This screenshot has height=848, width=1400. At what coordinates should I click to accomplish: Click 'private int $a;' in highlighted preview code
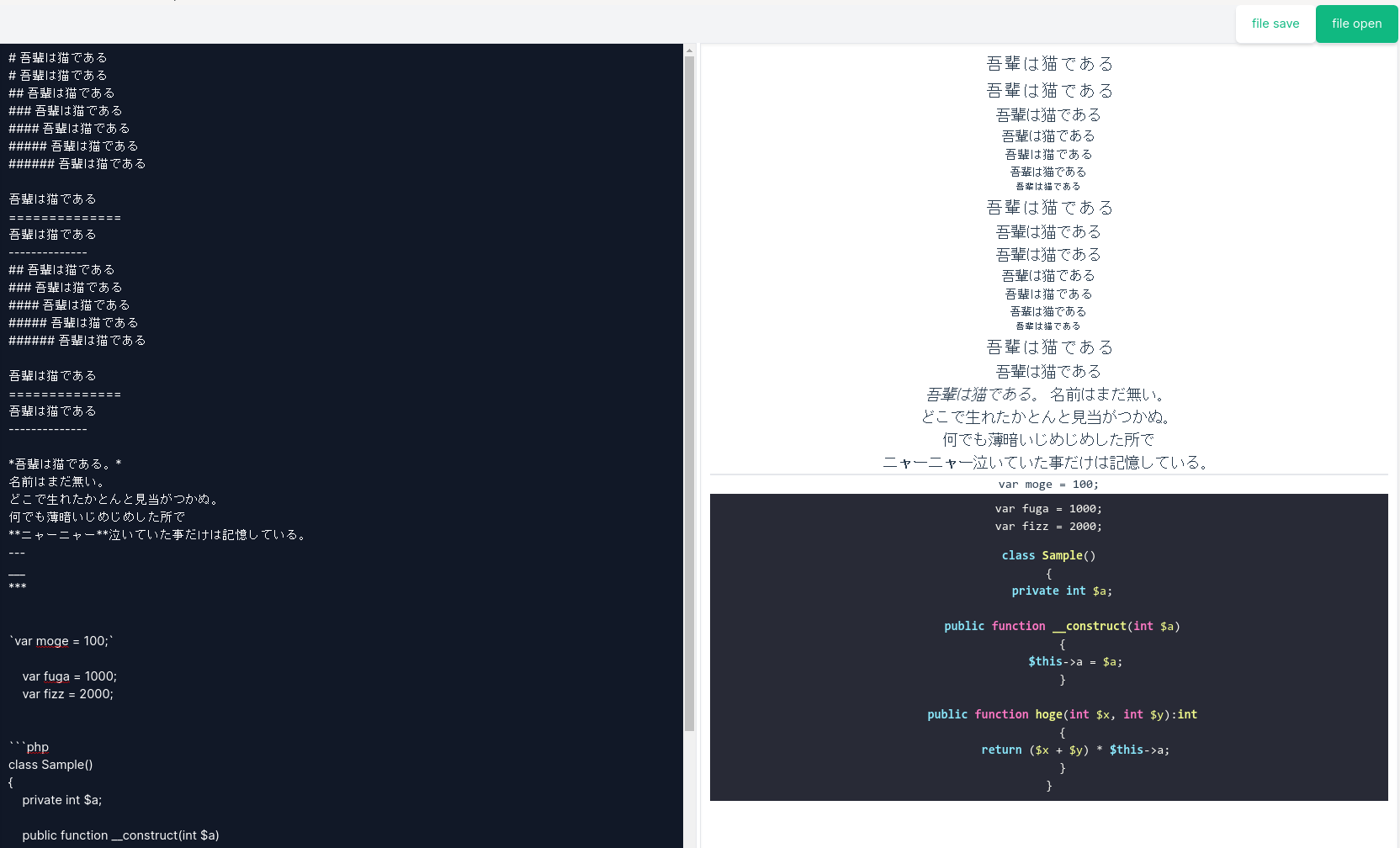(1062, 591)
